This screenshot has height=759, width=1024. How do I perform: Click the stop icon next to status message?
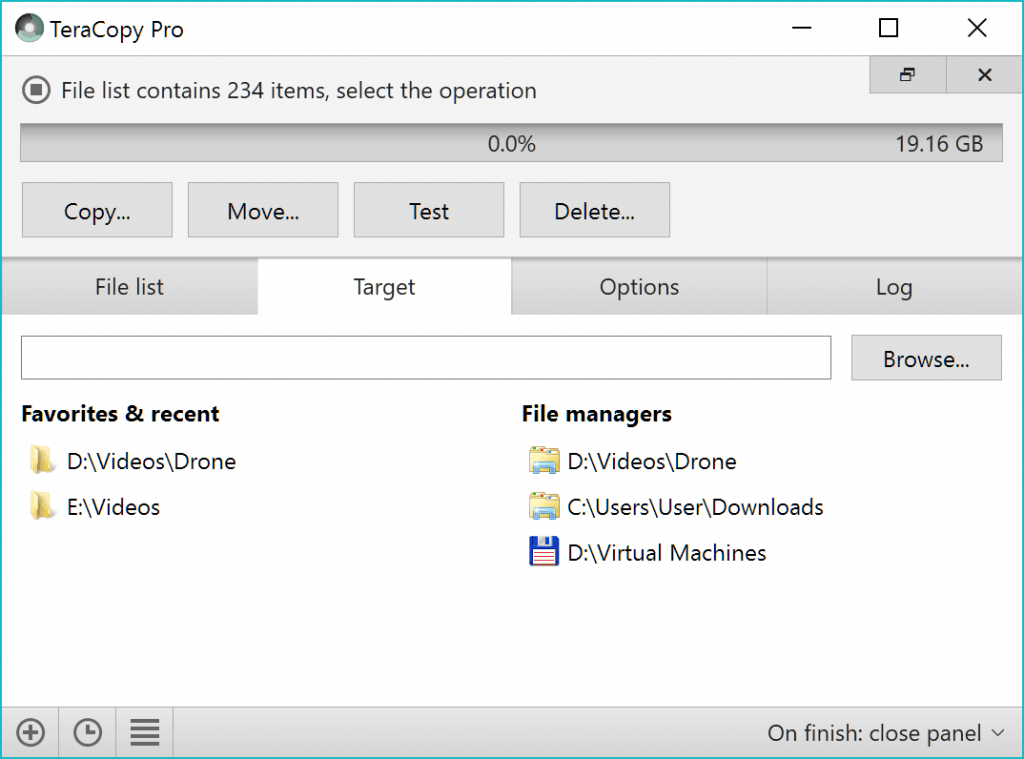37,90
